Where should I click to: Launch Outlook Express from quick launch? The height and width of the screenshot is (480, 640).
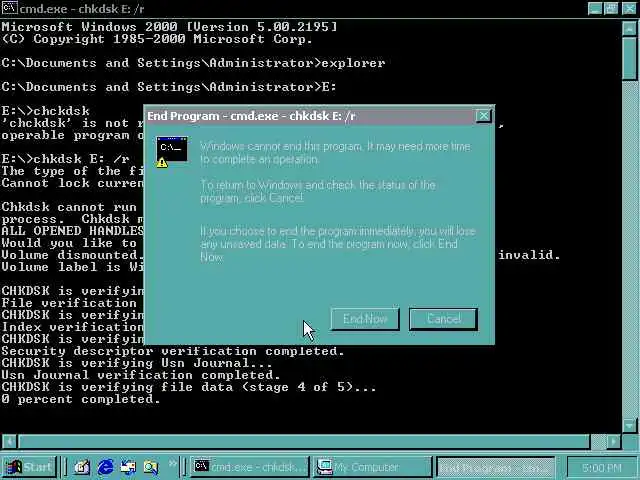pos(128,467)
